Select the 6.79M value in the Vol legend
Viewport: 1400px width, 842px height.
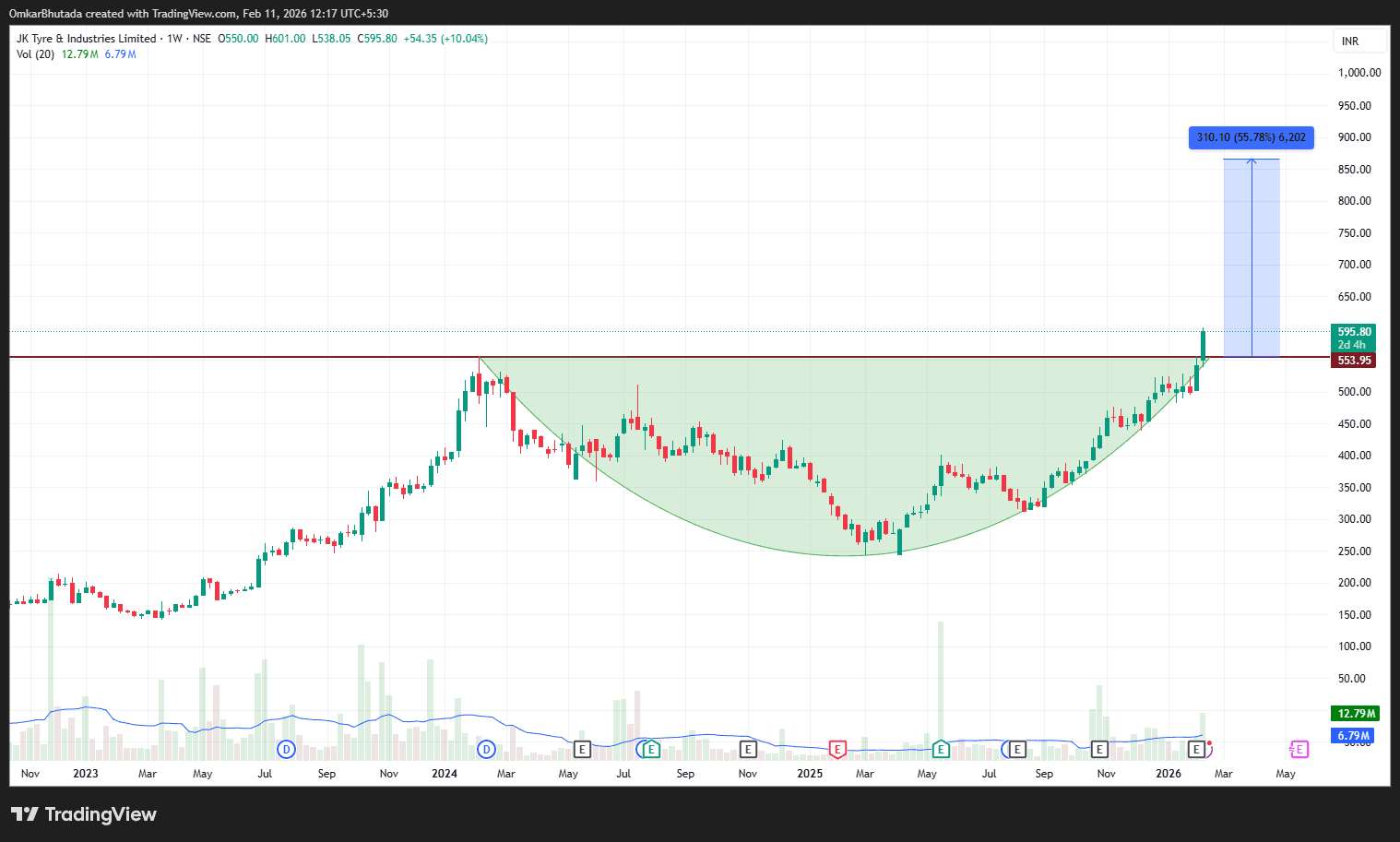tap(121, 54)
